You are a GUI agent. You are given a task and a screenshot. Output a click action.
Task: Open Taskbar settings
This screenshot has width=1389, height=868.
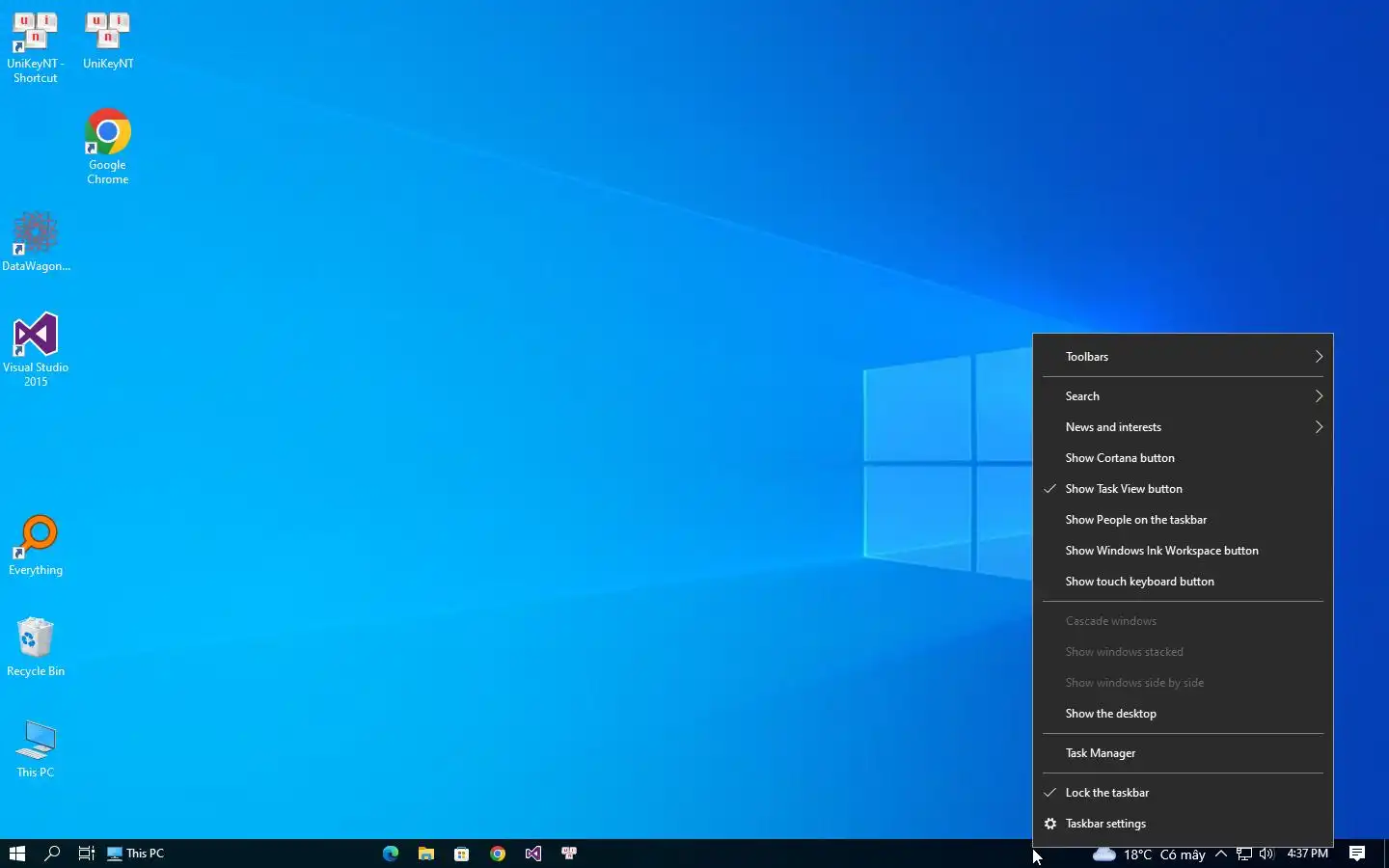[1183, 824]
